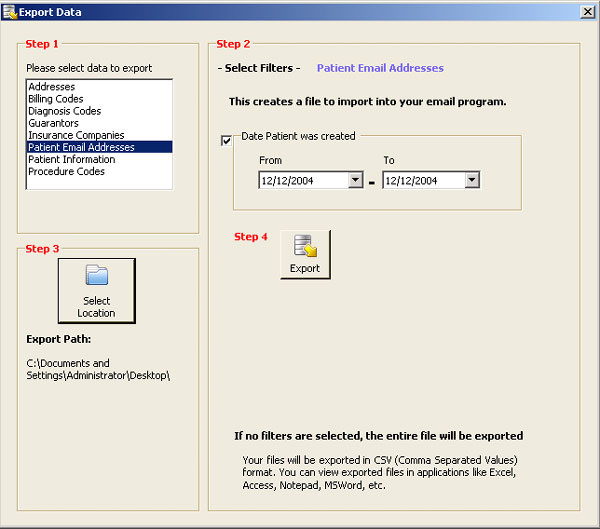The height and width of the screenshot is (529, 600).
Task: Click inside the To date text field
Action: click(422, 180)
